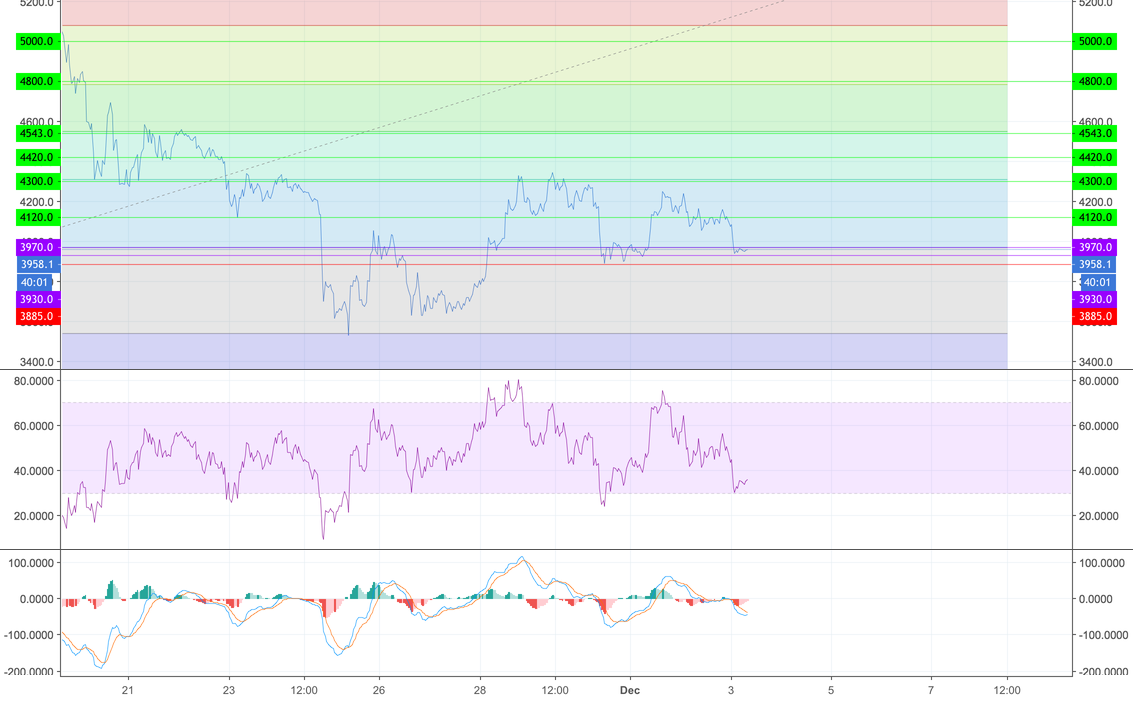Select the 4543.0 price tag on right axis
1133x701 pixels.
[1096, 131]
